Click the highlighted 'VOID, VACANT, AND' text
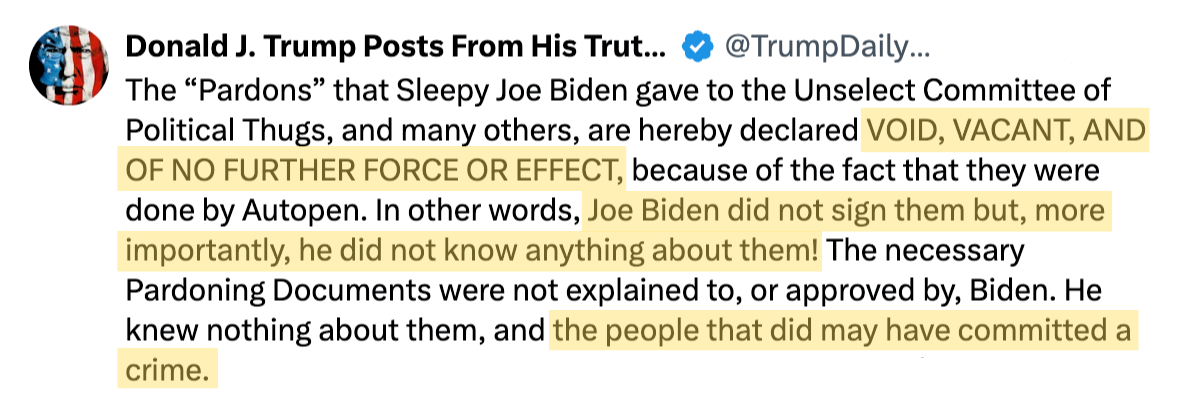1188x418 pixels. (1005, 130)
